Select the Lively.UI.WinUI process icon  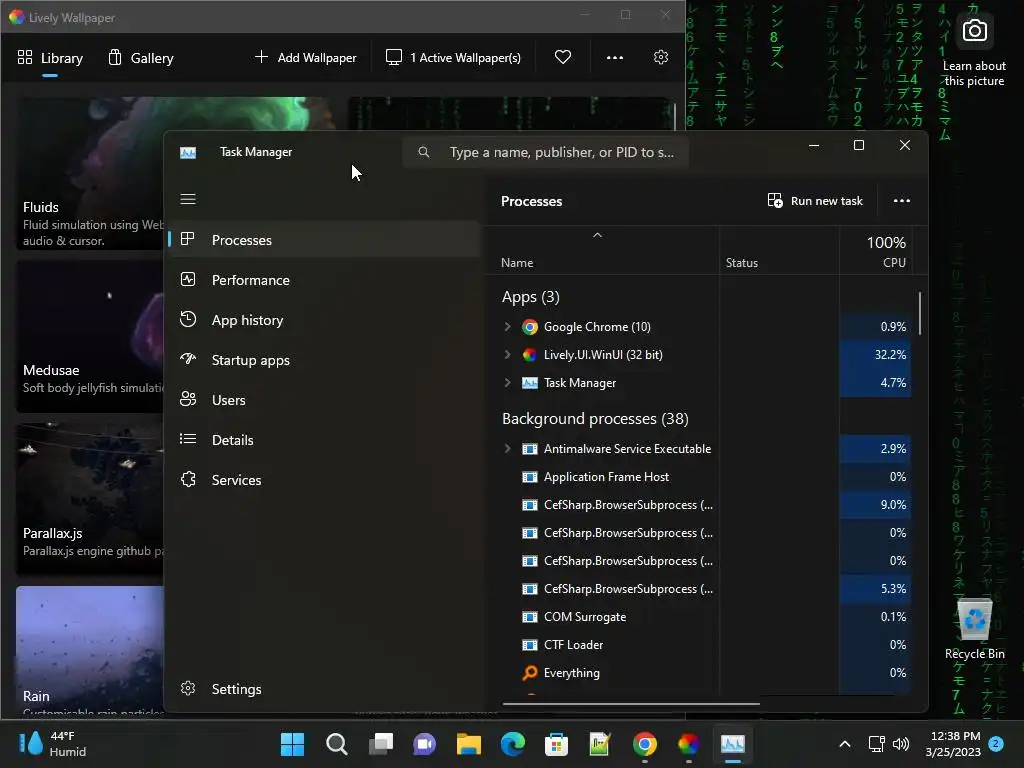530,355
